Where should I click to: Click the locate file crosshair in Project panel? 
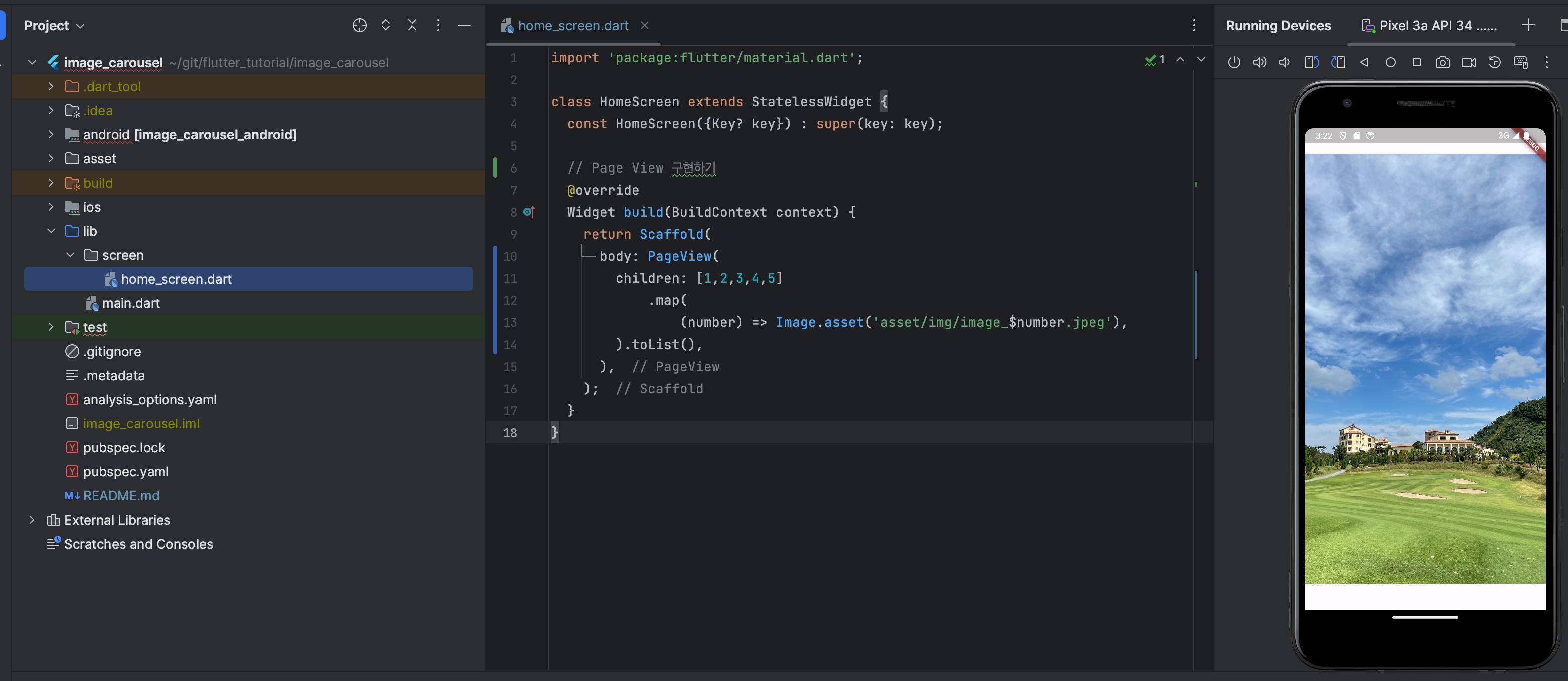click(360, 25)
